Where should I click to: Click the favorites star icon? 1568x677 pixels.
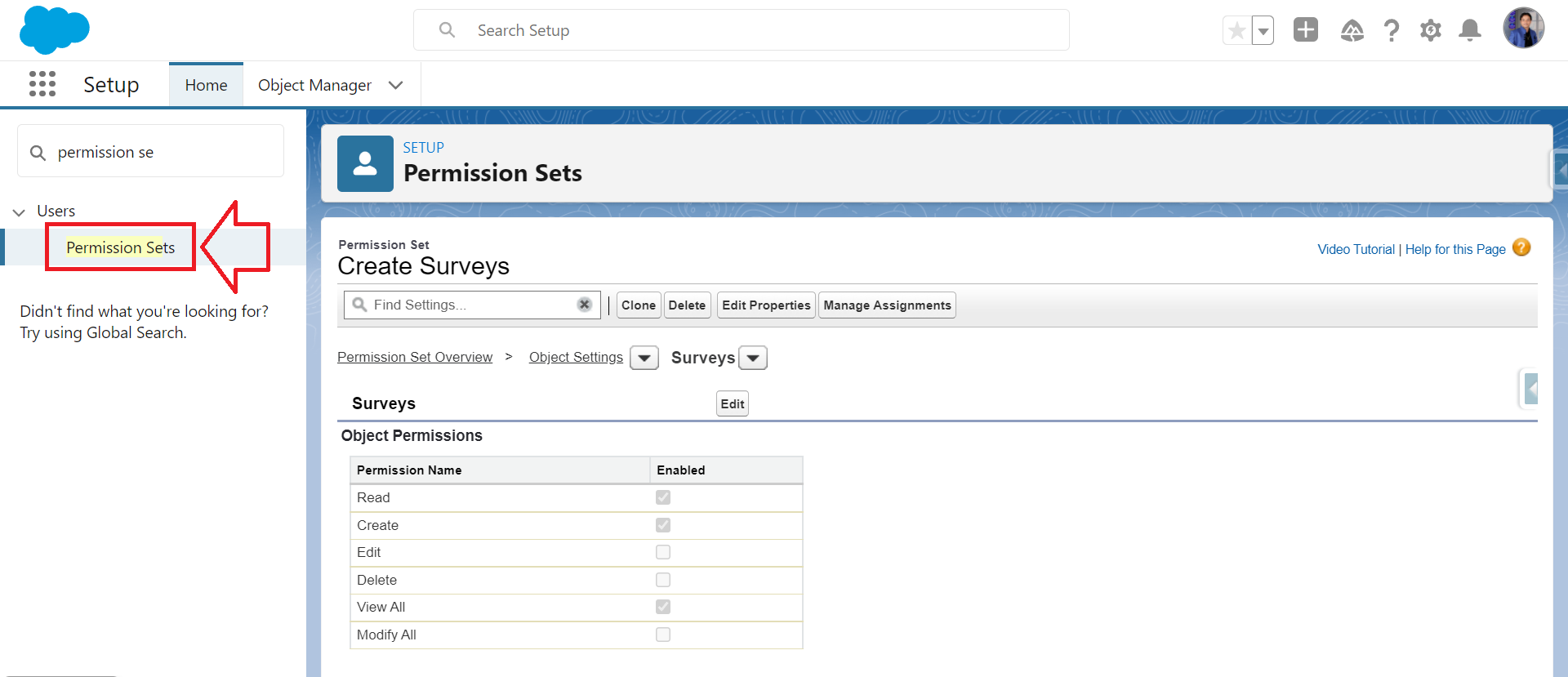click(1236, 31)
